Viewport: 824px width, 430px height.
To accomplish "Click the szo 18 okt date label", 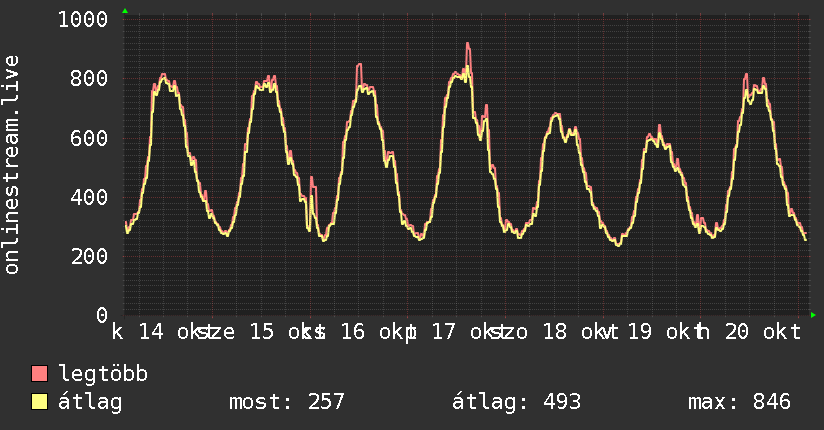I will pos(550,332).
